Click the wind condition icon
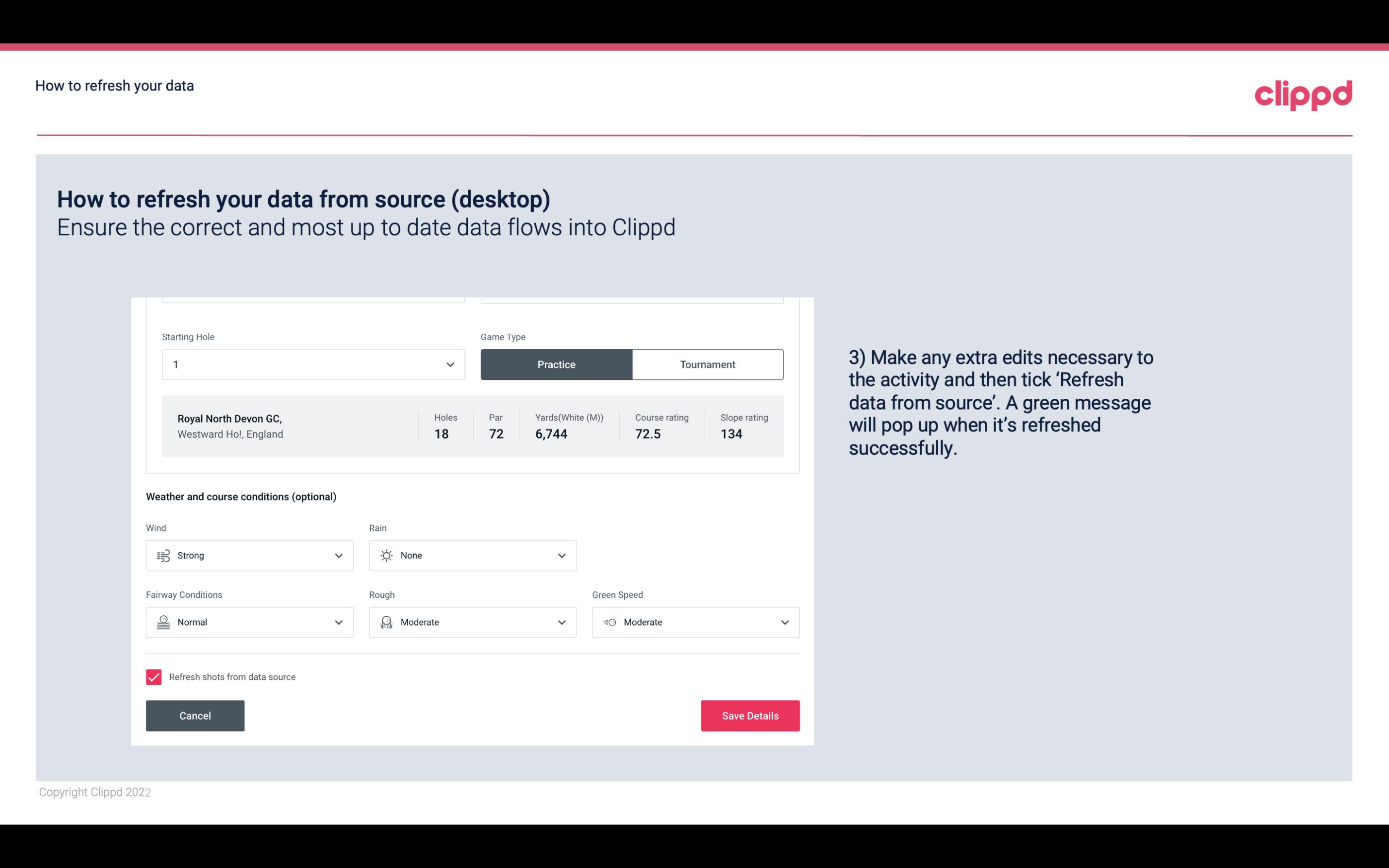Screen dimensions: 1389x868 (x=162, y=555)
